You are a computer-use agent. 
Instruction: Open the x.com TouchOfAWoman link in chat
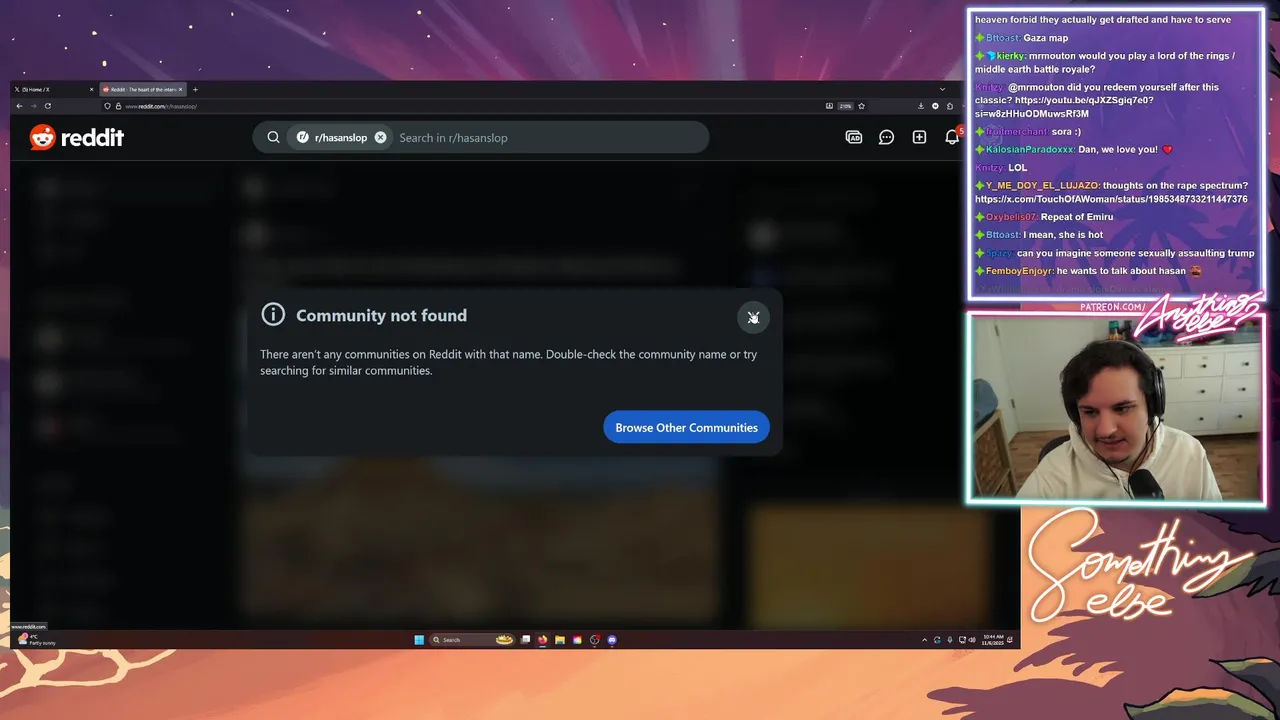pos(1111,199)
